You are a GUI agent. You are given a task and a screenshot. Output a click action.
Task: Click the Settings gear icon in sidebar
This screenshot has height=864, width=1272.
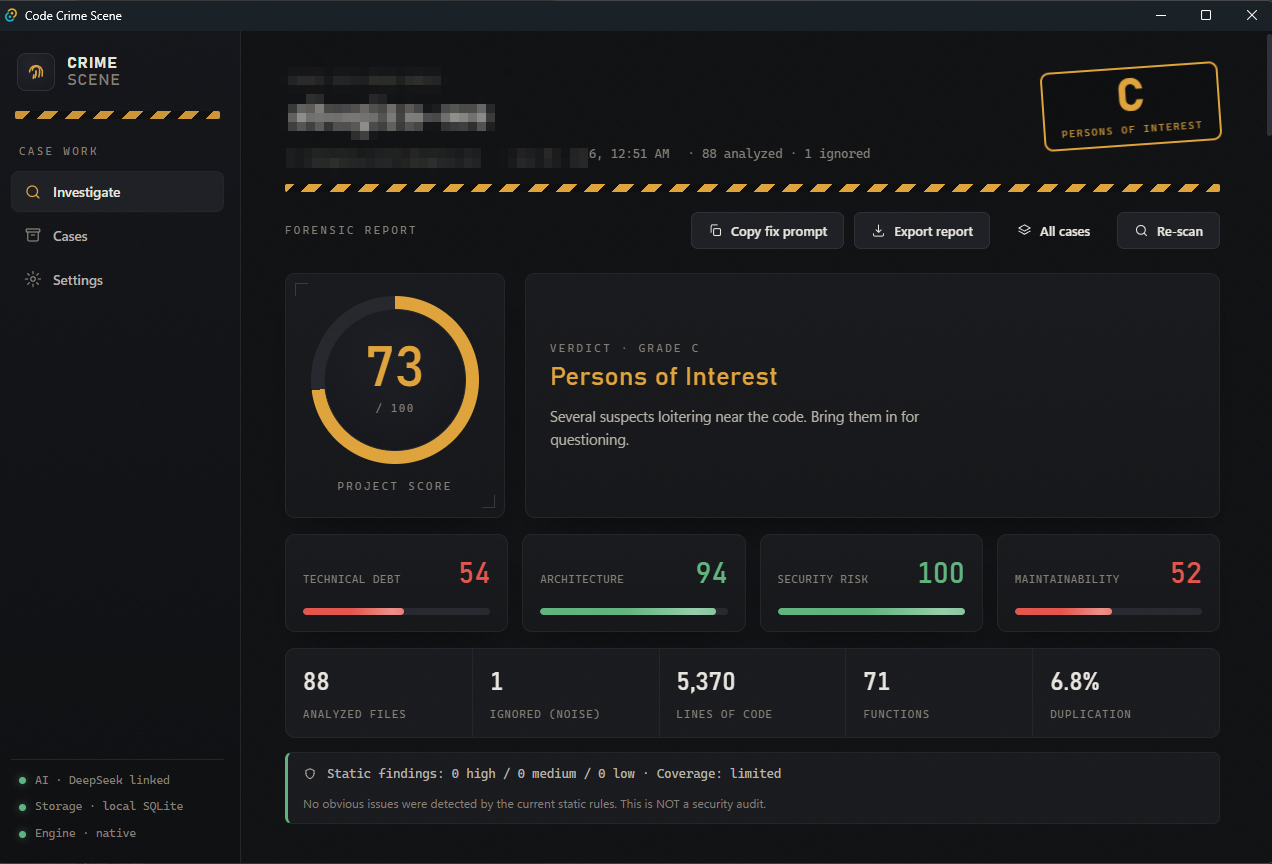point(33,280)
